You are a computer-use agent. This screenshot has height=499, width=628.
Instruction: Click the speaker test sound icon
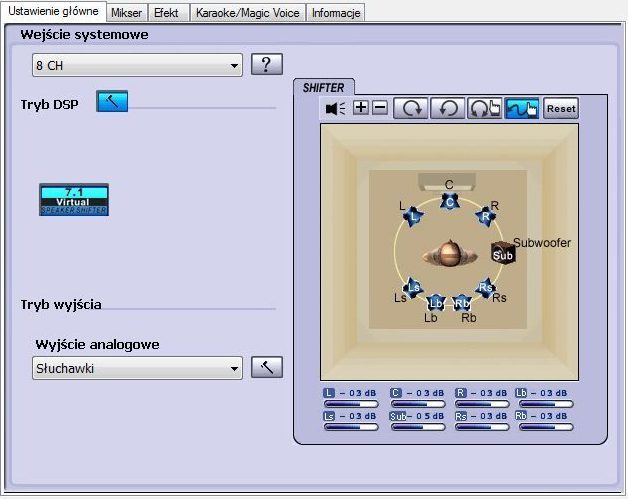click(335, 108)
